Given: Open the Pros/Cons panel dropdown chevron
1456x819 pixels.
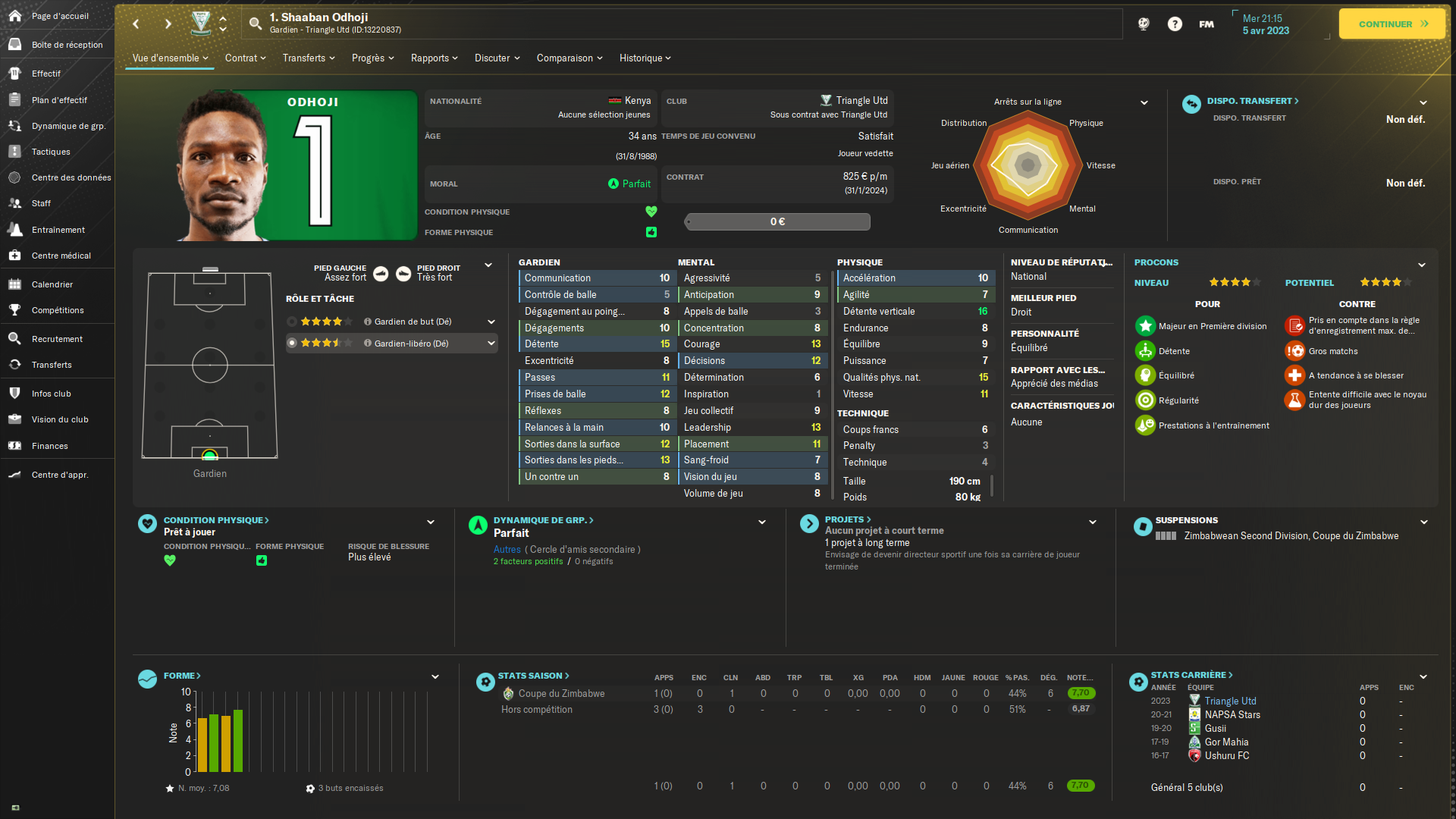Looking at the screenshot, I should (x=1422, y=265).
